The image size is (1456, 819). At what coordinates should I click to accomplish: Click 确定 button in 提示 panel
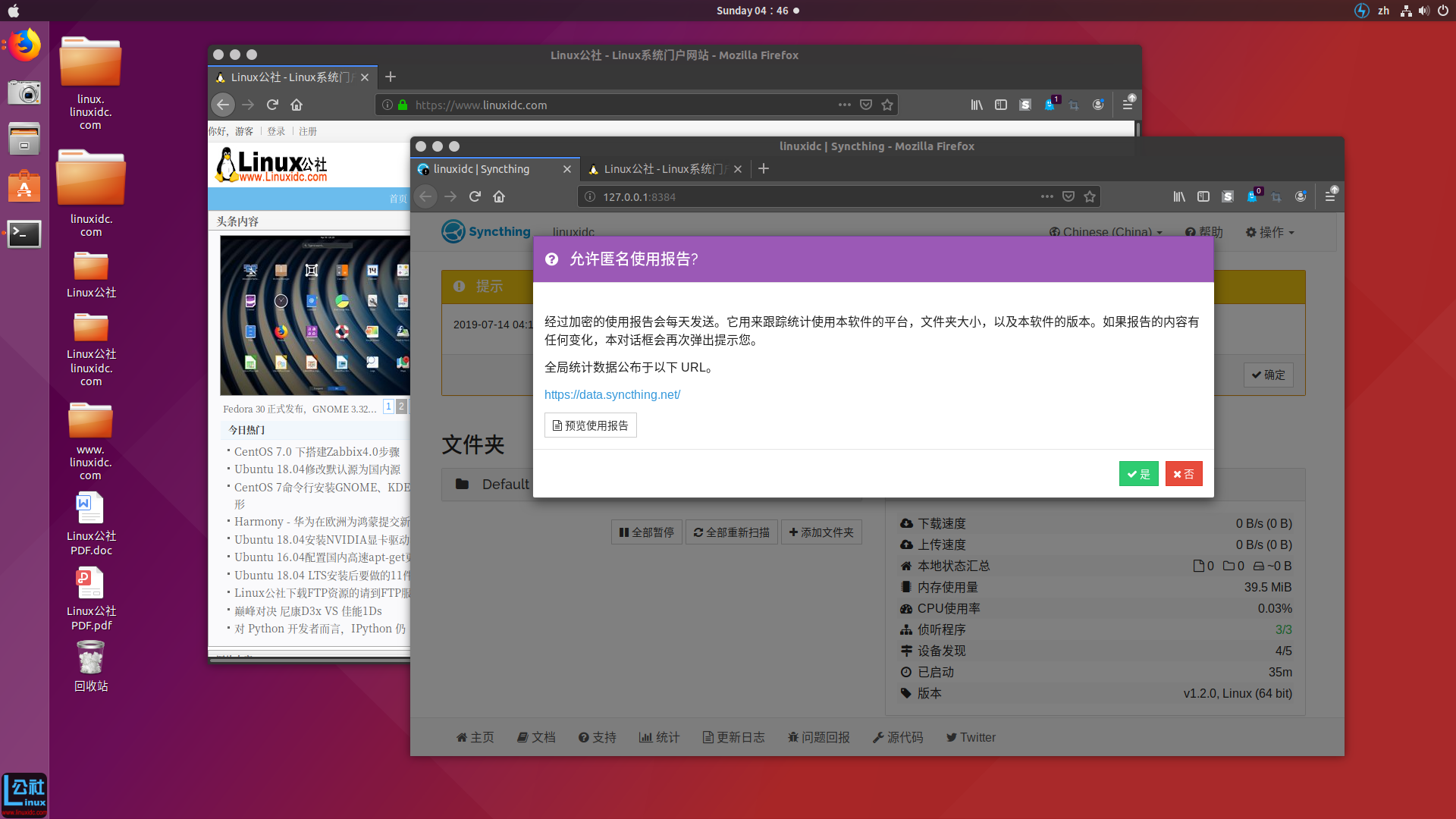pos(1268,375)
